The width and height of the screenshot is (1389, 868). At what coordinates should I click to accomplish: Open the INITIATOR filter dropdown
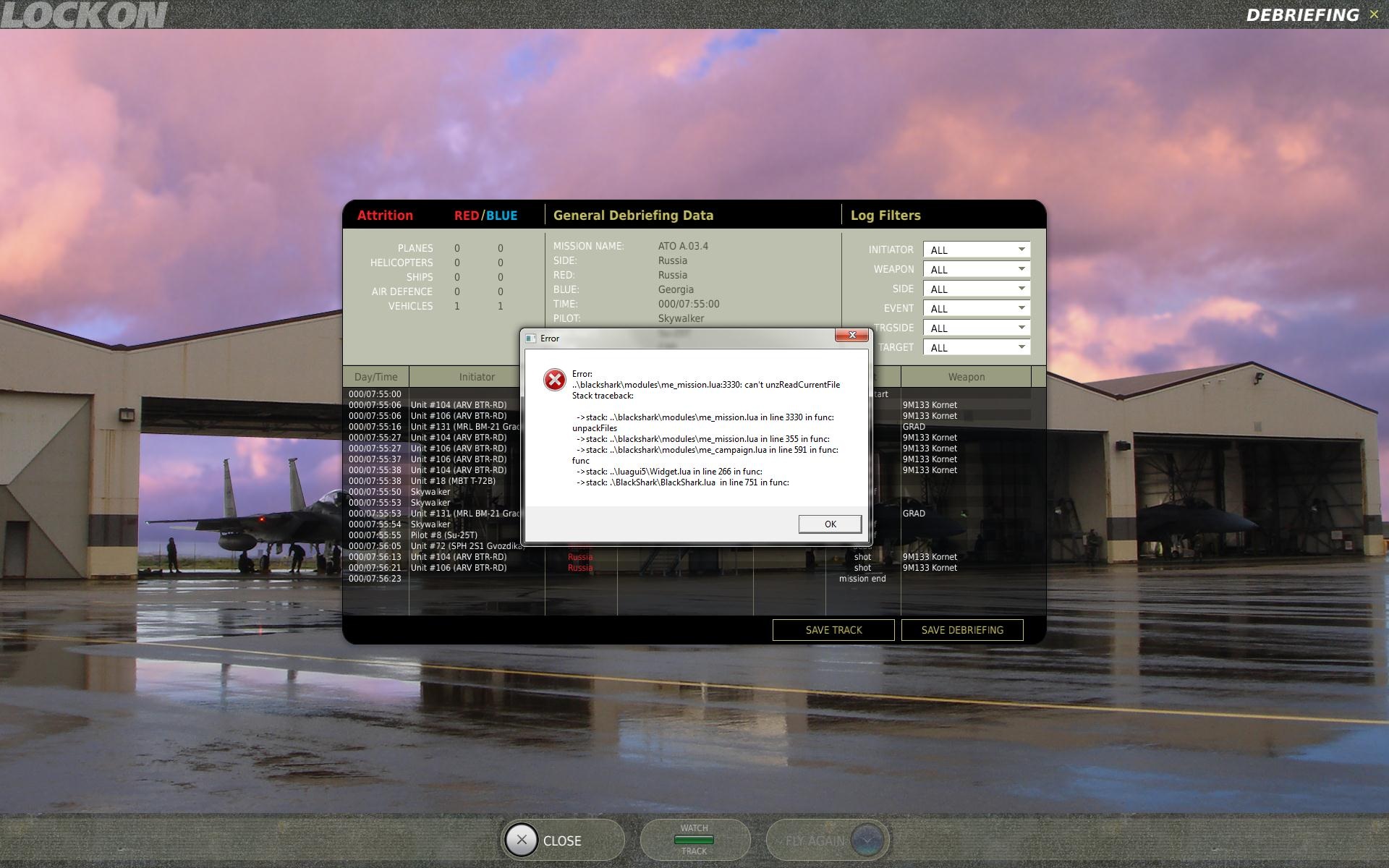977,250
